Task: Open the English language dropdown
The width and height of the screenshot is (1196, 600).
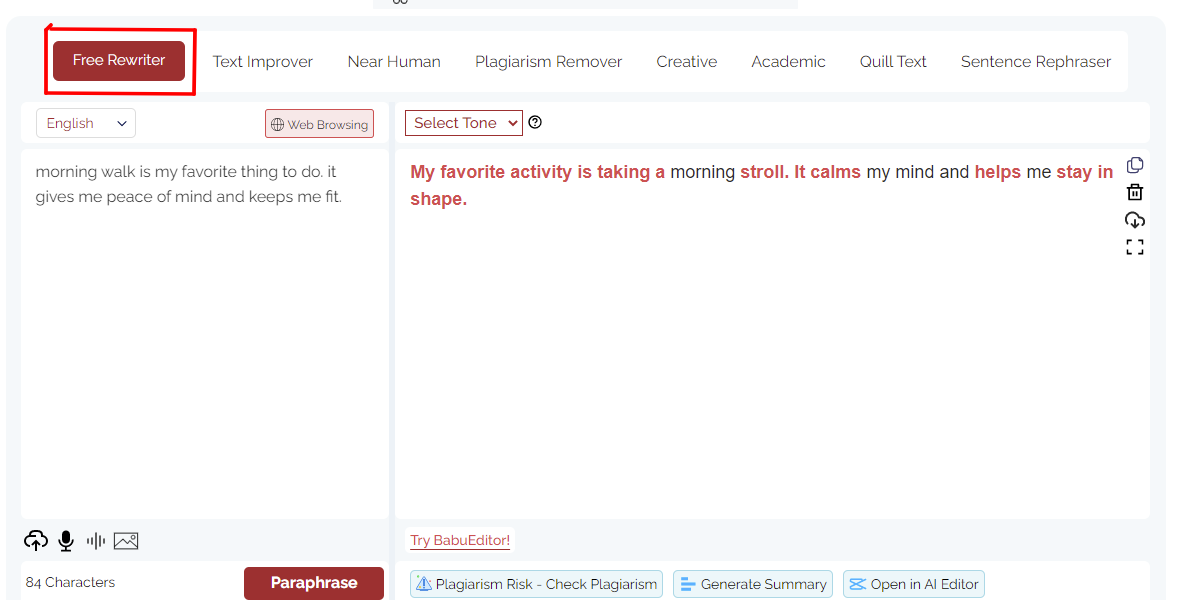Action: tap(85, 123)
